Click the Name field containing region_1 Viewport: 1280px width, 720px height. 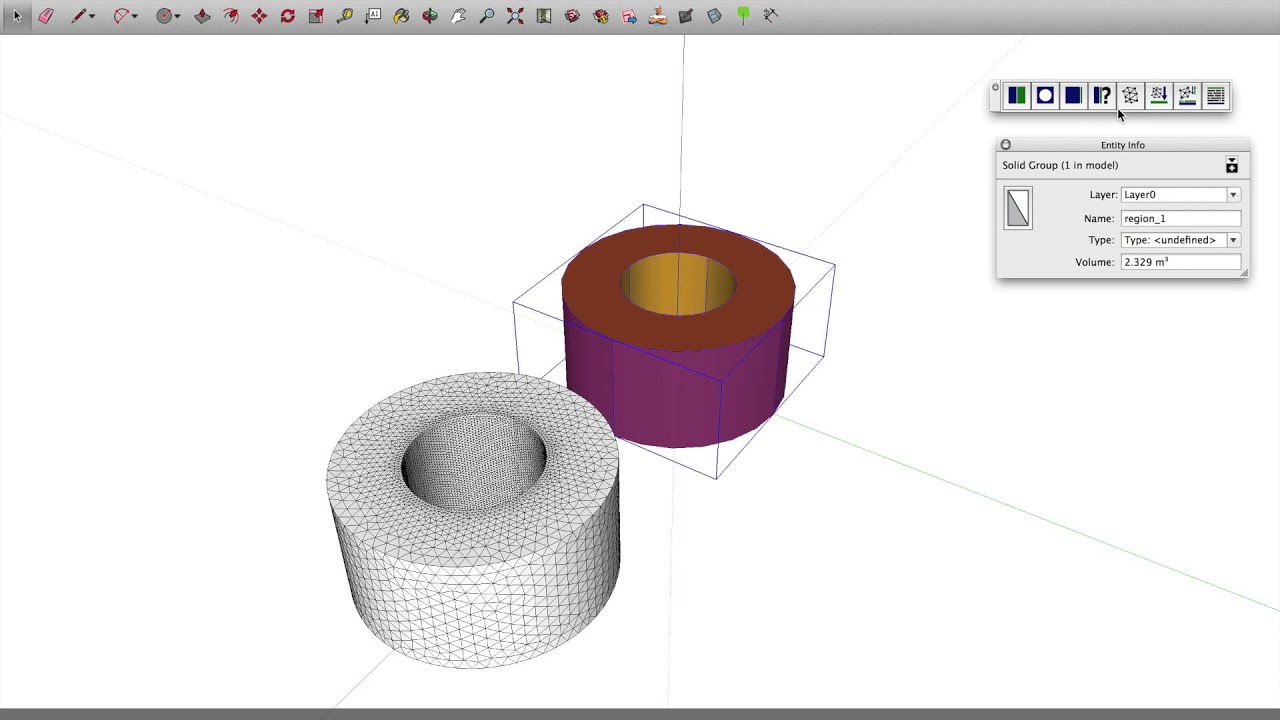[x=1181, y=218]
